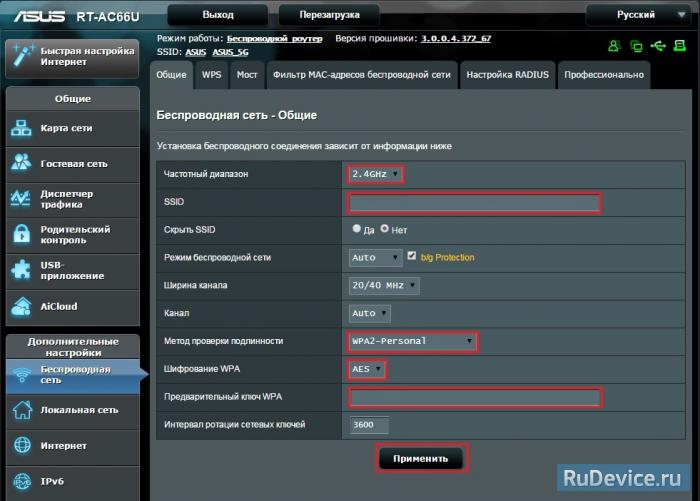Click the green copy/clients status icon
Viewport: 700px width, 501px height.
[x=636, y=46]
